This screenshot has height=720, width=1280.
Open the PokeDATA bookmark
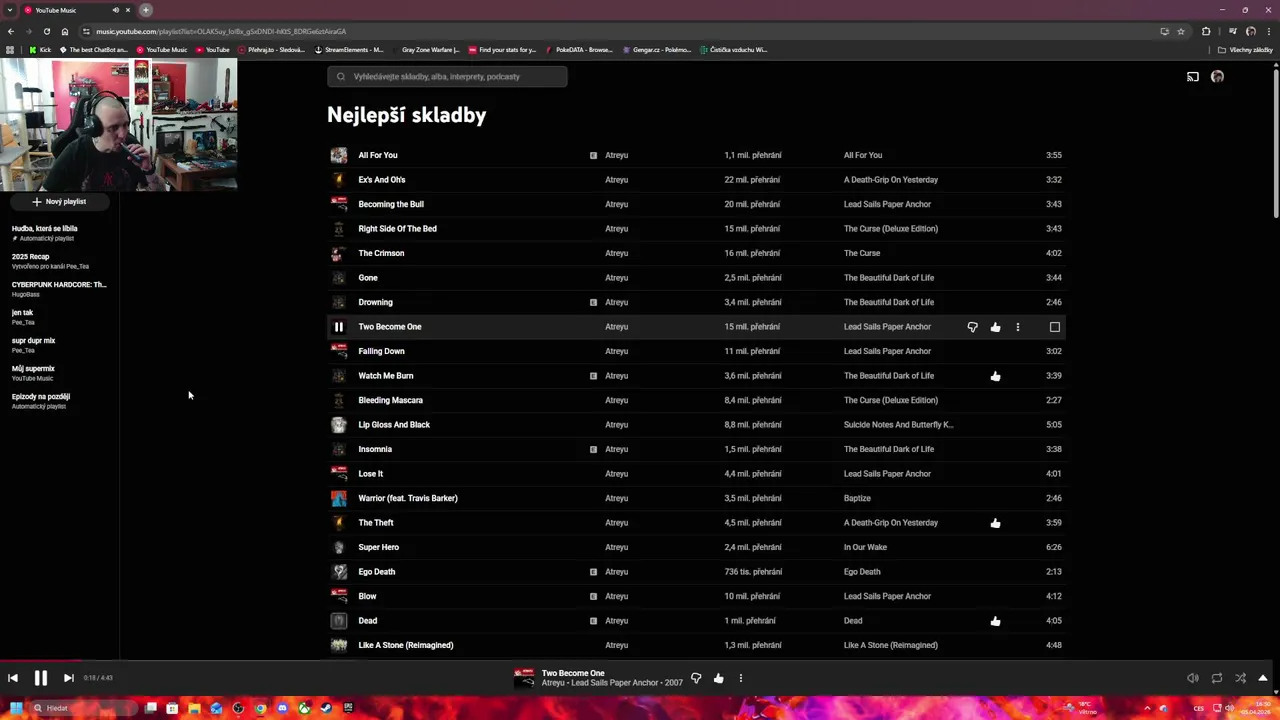[x=578, y=50]
